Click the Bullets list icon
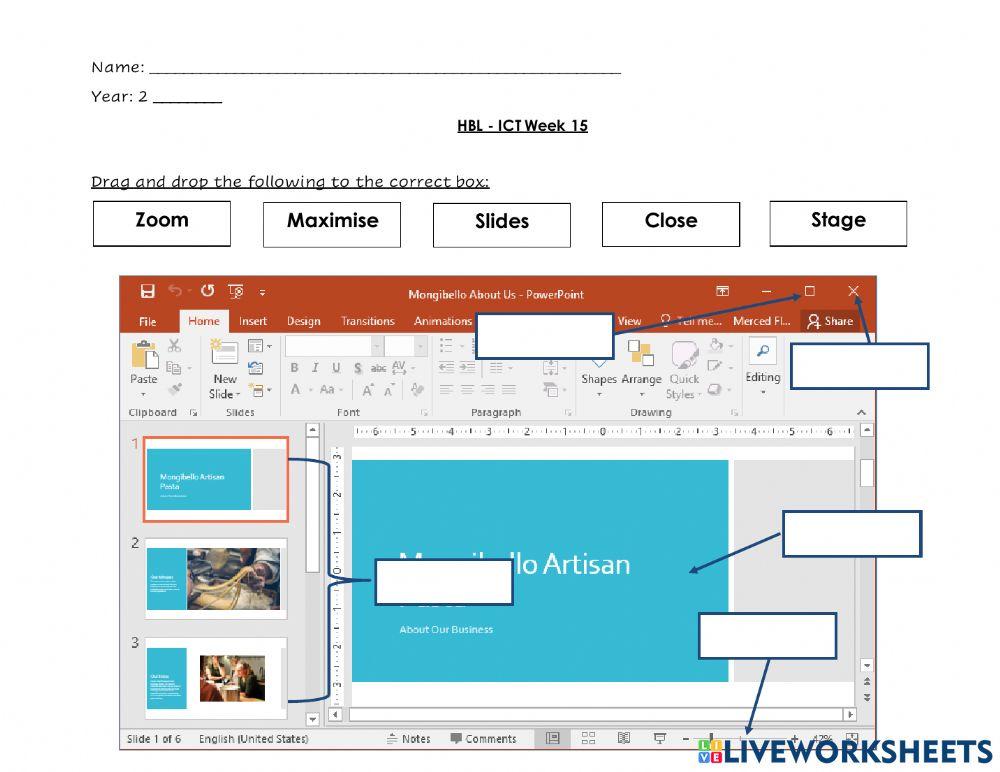The width and height of the screenshot is (1000, 772). 446,345
